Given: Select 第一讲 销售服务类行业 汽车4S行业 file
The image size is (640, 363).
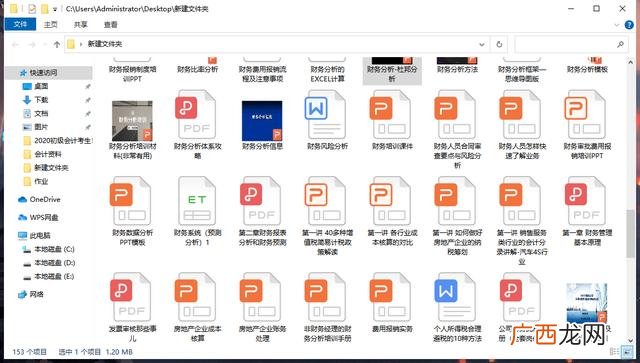Looking at the screenshot, I should [522, 220].
